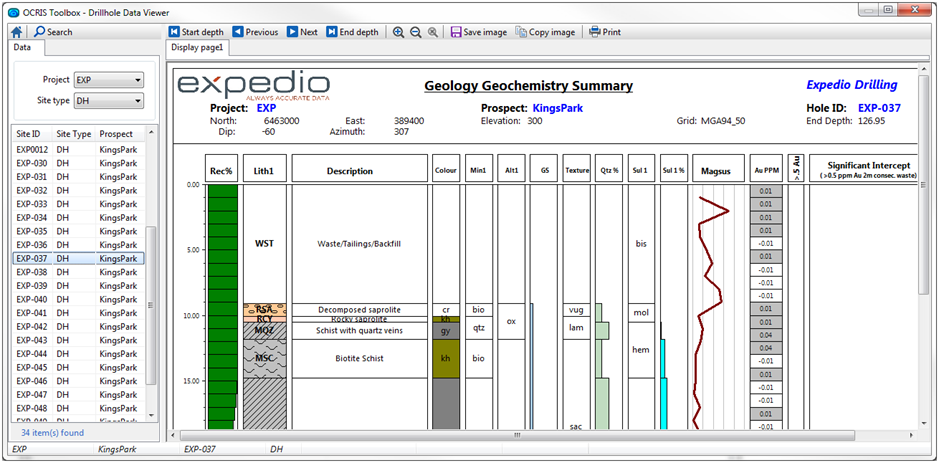Open the Project dropdown
The image size is (939, 463).
(108, 80)
